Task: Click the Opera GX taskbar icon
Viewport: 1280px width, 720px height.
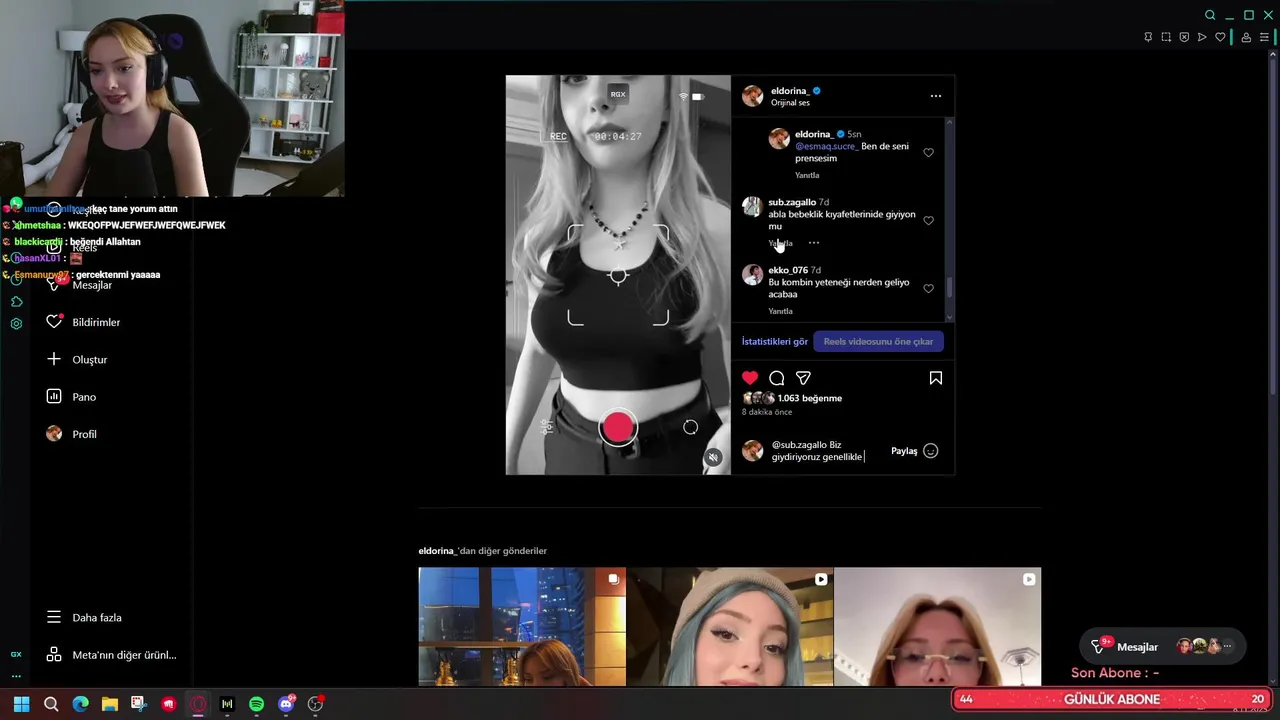Action: [x=198, y=704]
